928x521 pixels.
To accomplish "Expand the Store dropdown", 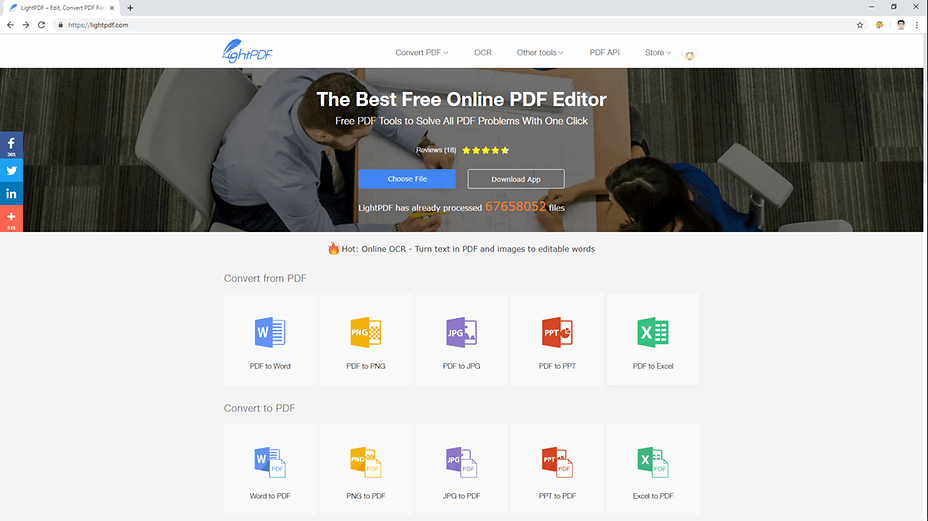I will click(658, 53).
